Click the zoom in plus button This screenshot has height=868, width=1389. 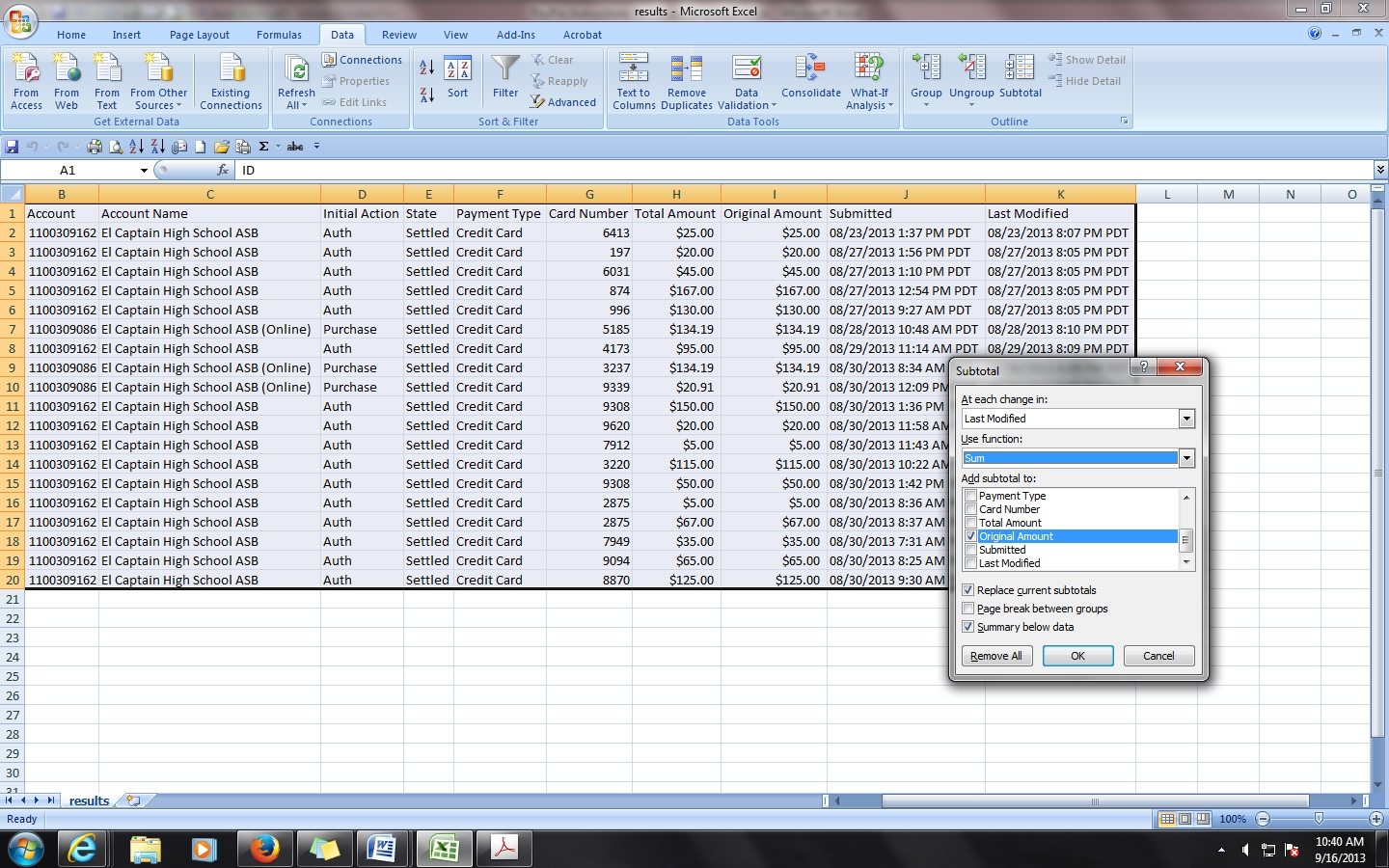[x=1376, y=819]
